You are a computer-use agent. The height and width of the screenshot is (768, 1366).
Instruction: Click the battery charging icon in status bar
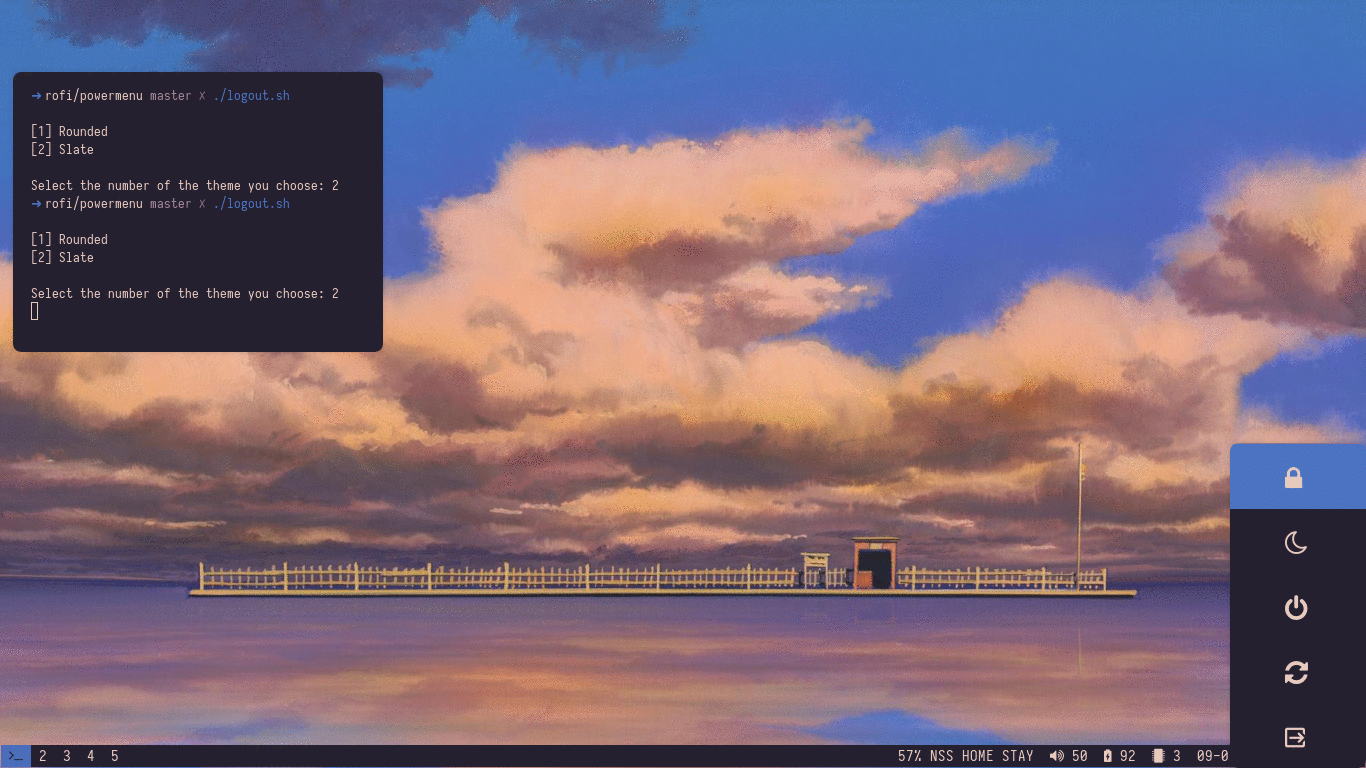coord(1107,756)
